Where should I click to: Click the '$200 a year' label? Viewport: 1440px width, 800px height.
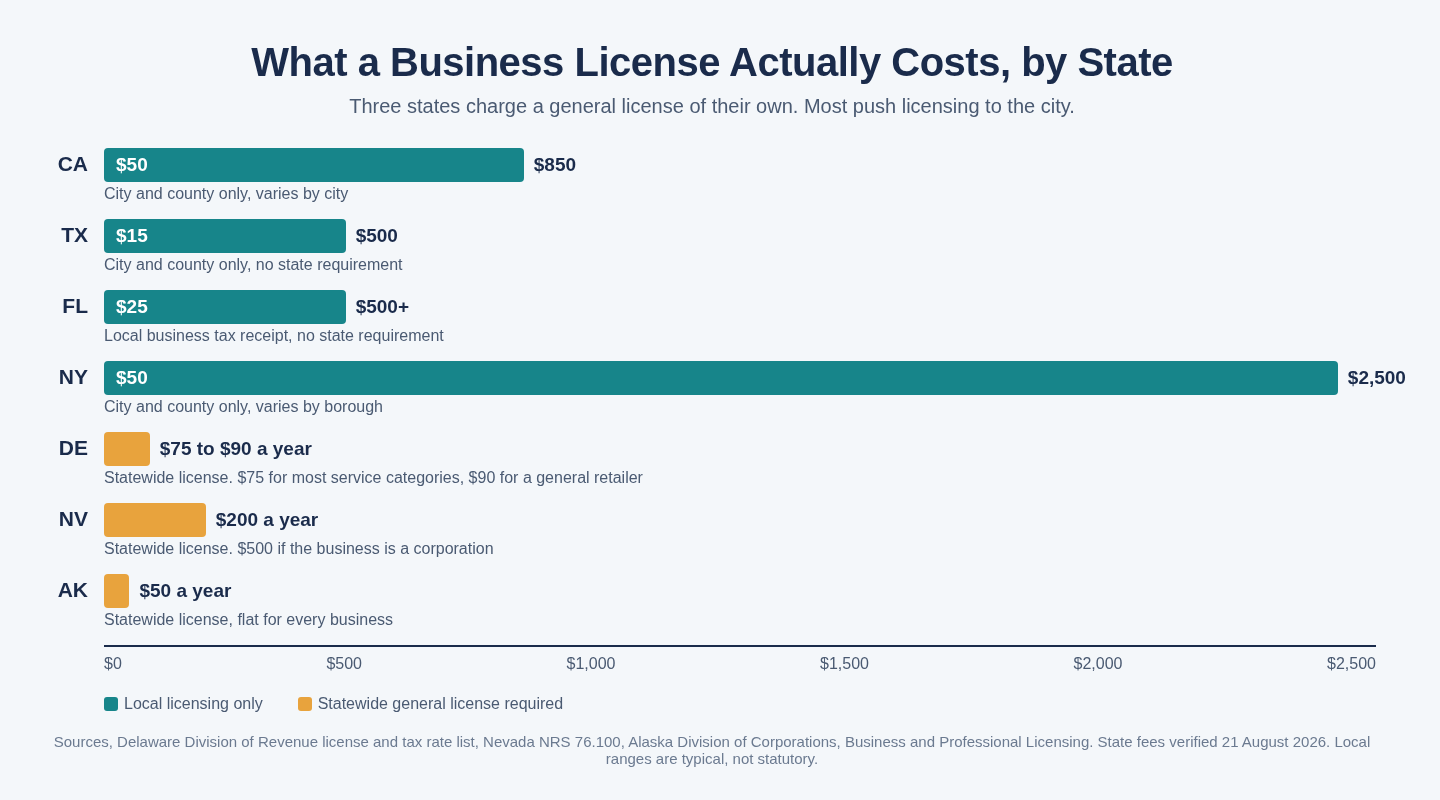pos(267,520)
